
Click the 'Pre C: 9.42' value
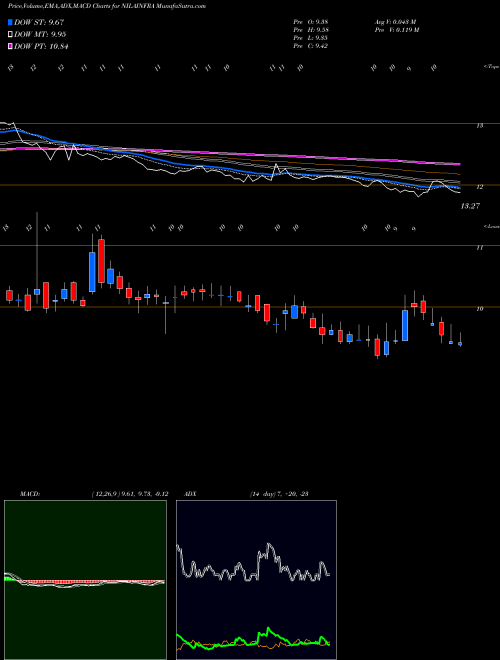pos(311,46)
